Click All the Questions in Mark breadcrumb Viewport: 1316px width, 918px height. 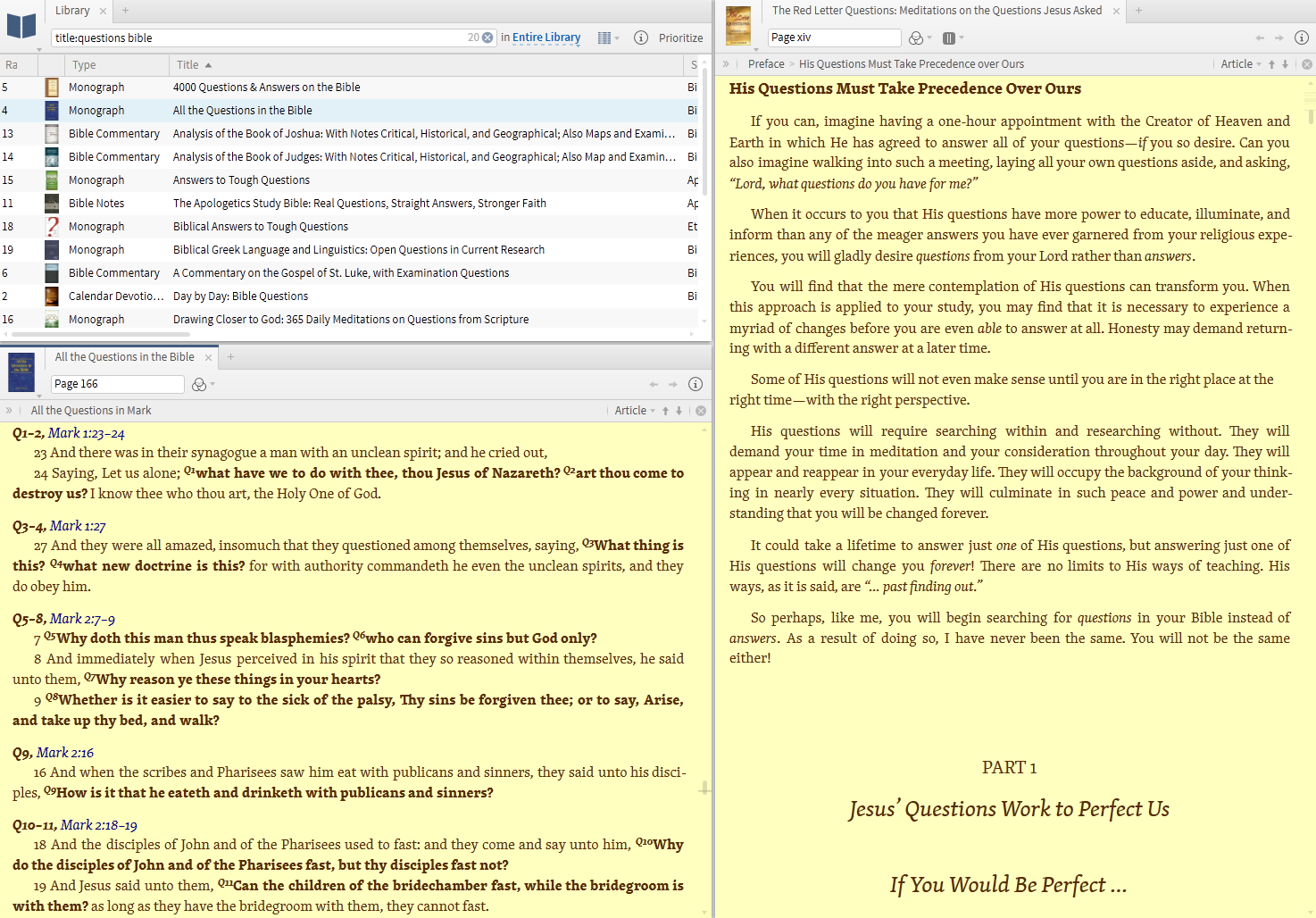click(x=91, y=411)
